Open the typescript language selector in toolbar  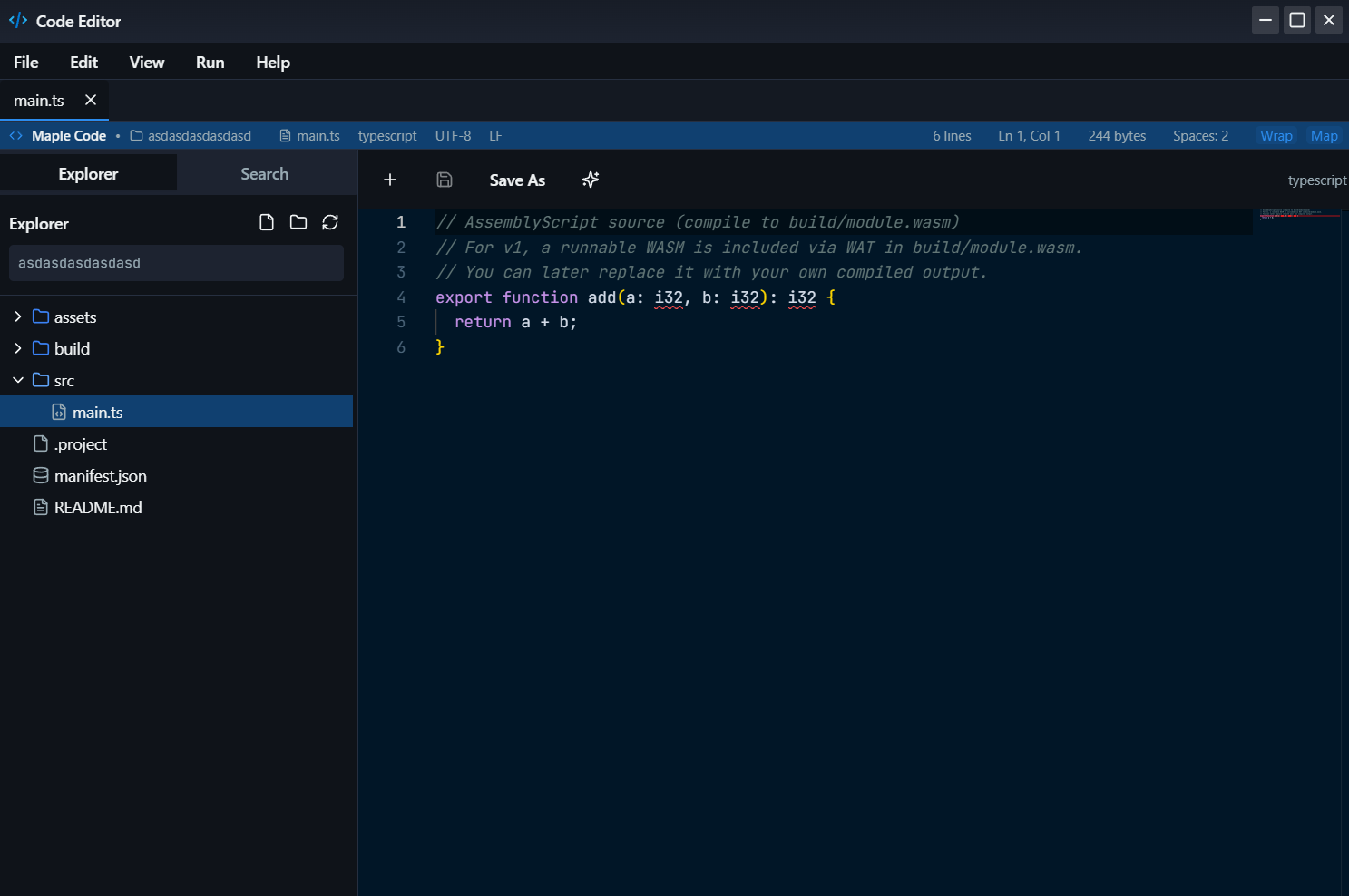click(1317, 180)
